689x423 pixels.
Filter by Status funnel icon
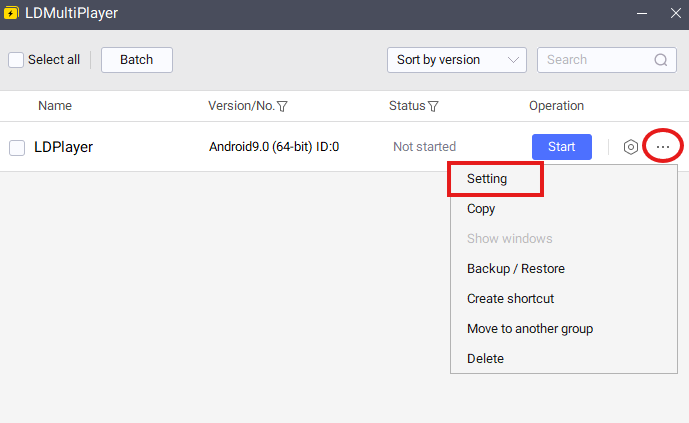coord(433,106)
